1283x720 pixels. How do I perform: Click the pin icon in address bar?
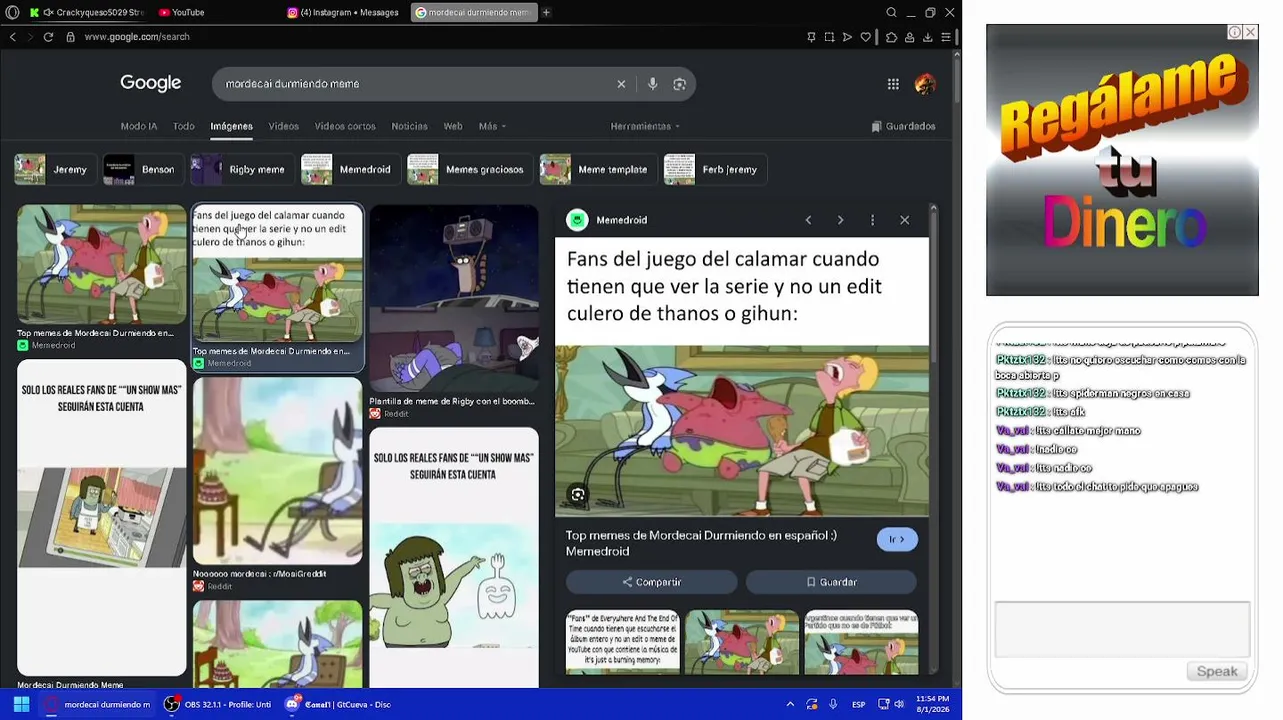(811, 37)
